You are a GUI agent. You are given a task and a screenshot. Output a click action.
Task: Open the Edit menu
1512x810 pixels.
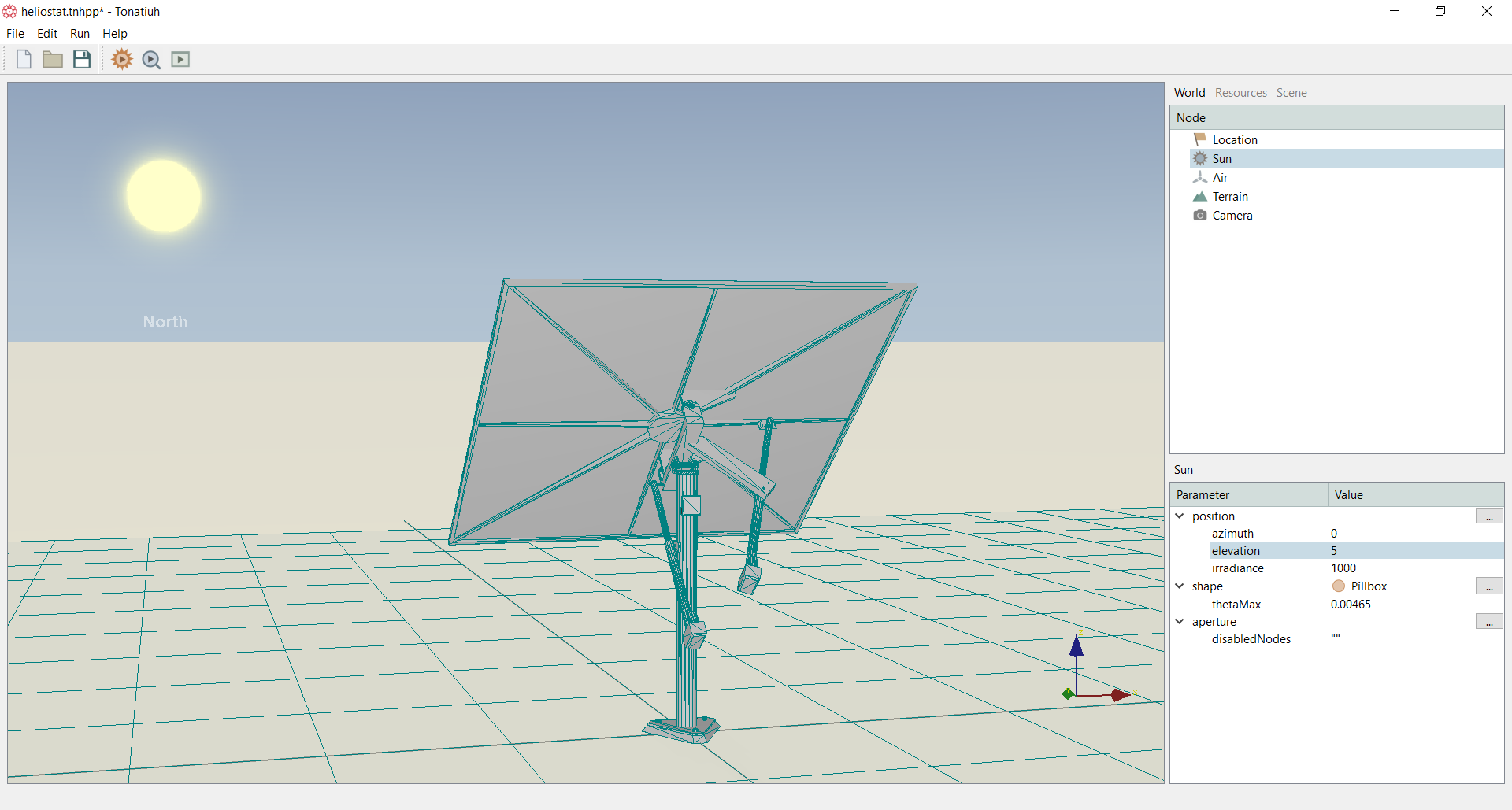click(x=47, y=33)
